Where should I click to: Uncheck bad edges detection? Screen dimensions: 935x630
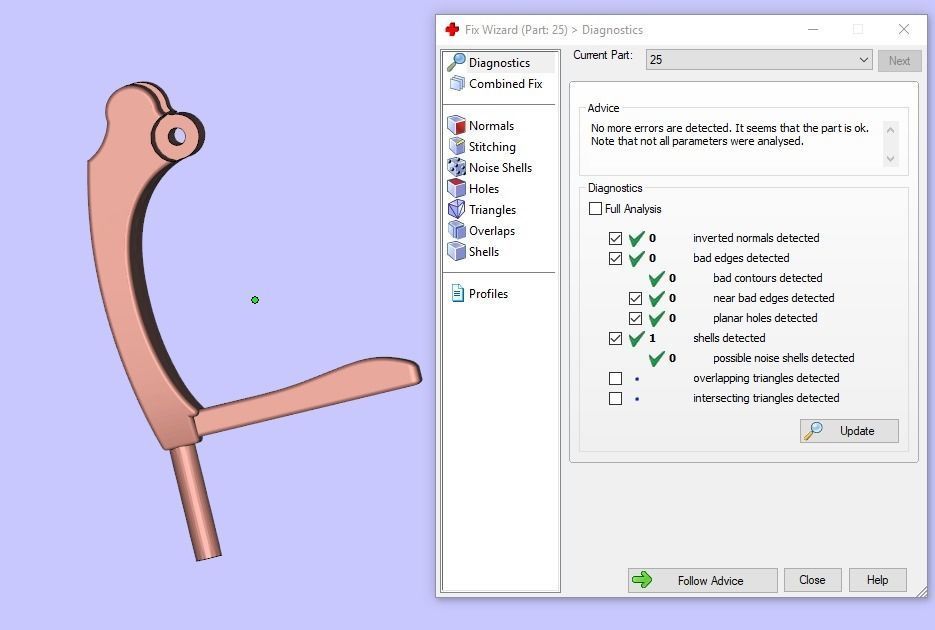click(x=615, y=259)
